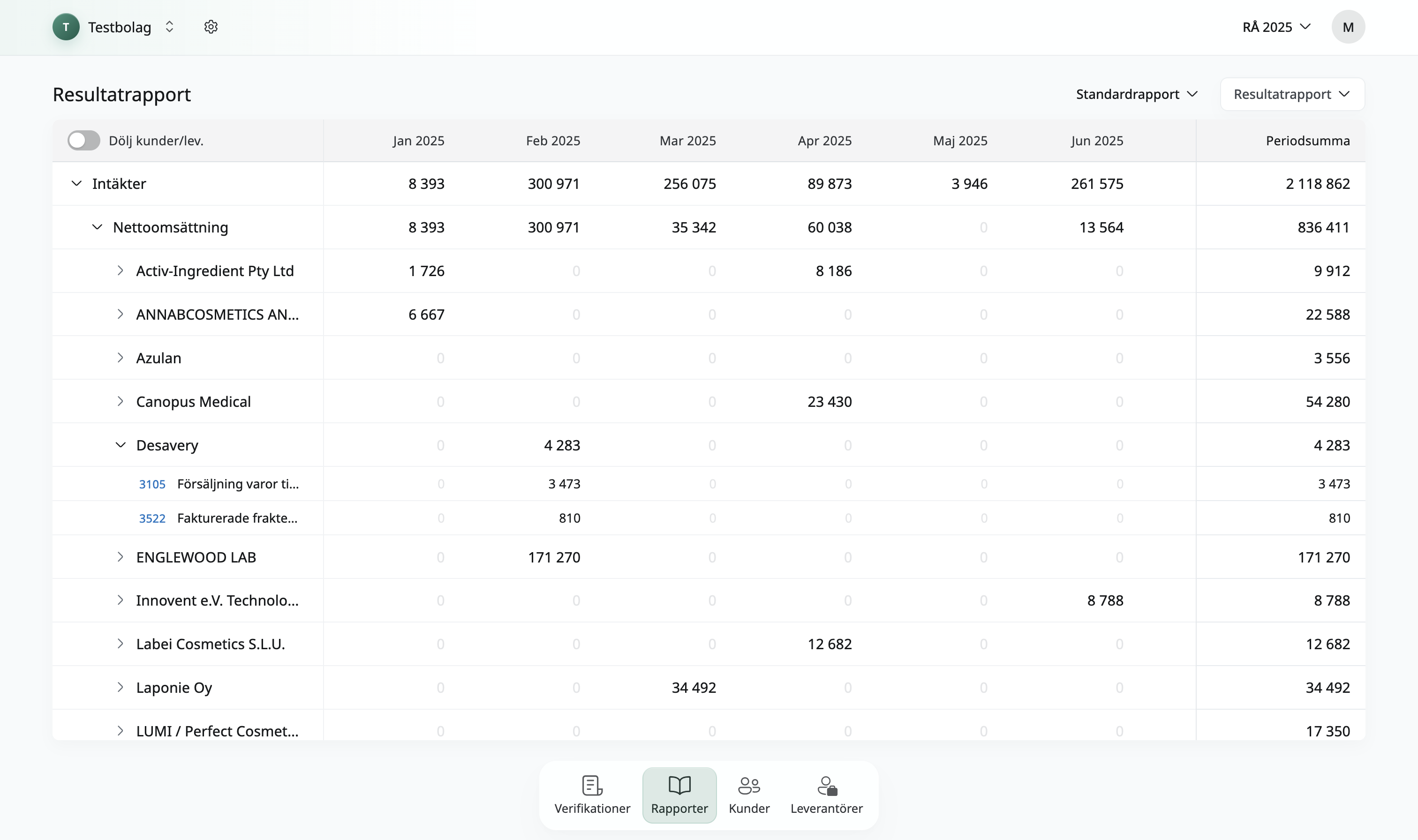Expand the Labei Cosmetics S.L.U. row
Image resolution: width=1418 pixels, height=840 pixels.
(x=120, y=644)
